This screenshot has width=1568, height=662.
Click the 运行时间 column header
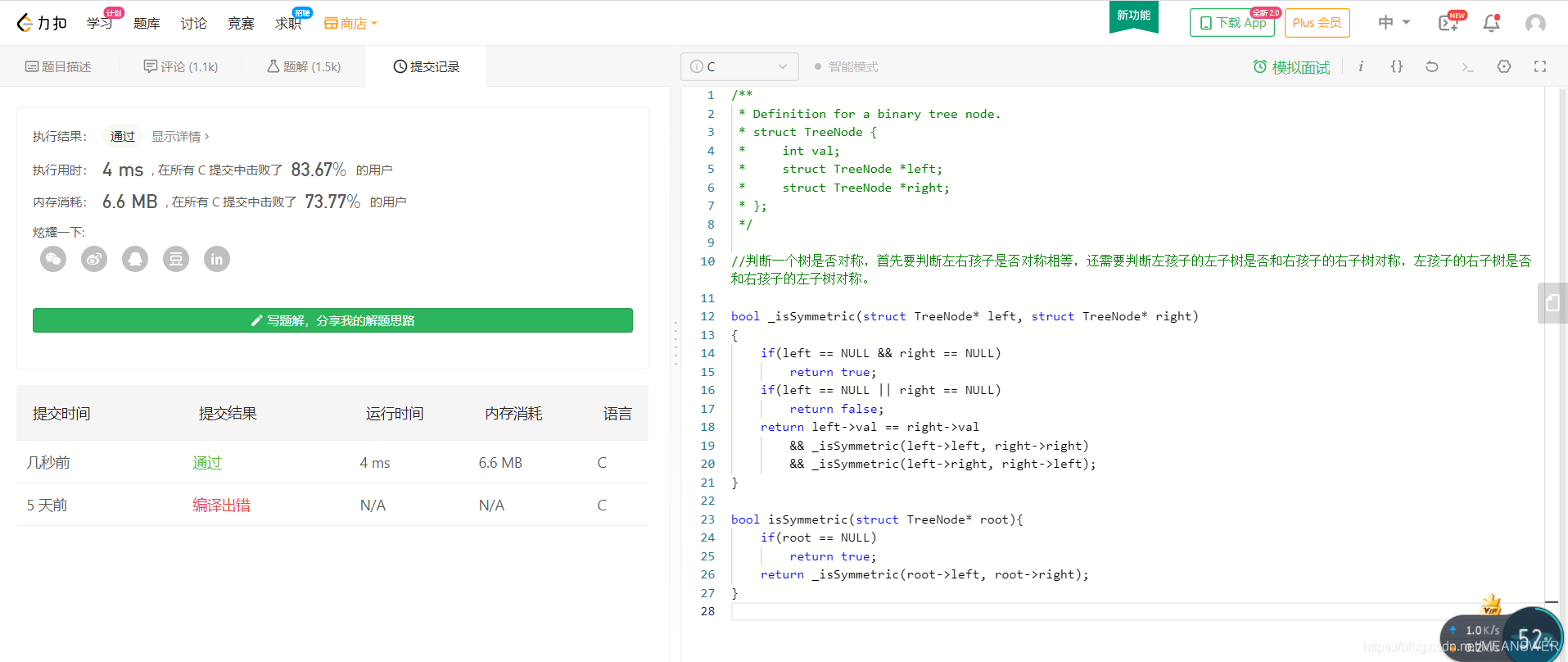pyautogui.click(x=395, y=414)
